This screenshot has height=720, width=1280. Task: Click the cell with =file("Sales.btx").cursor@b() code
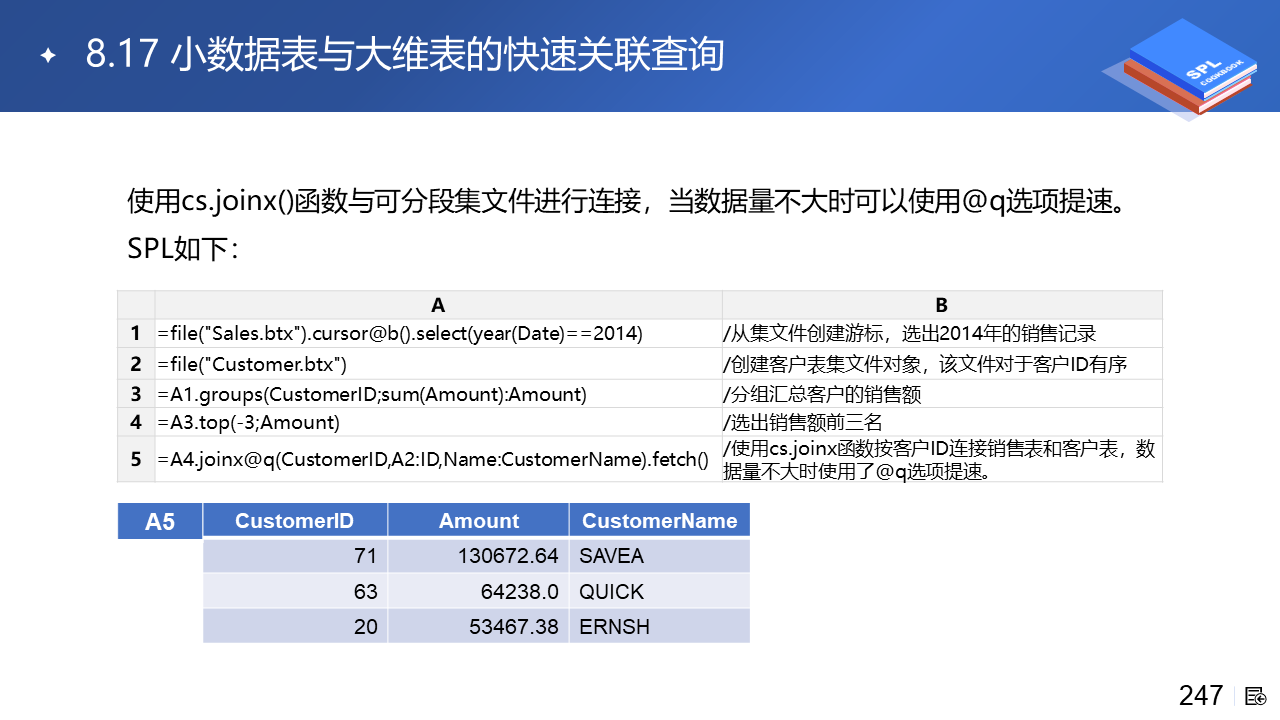438,333
